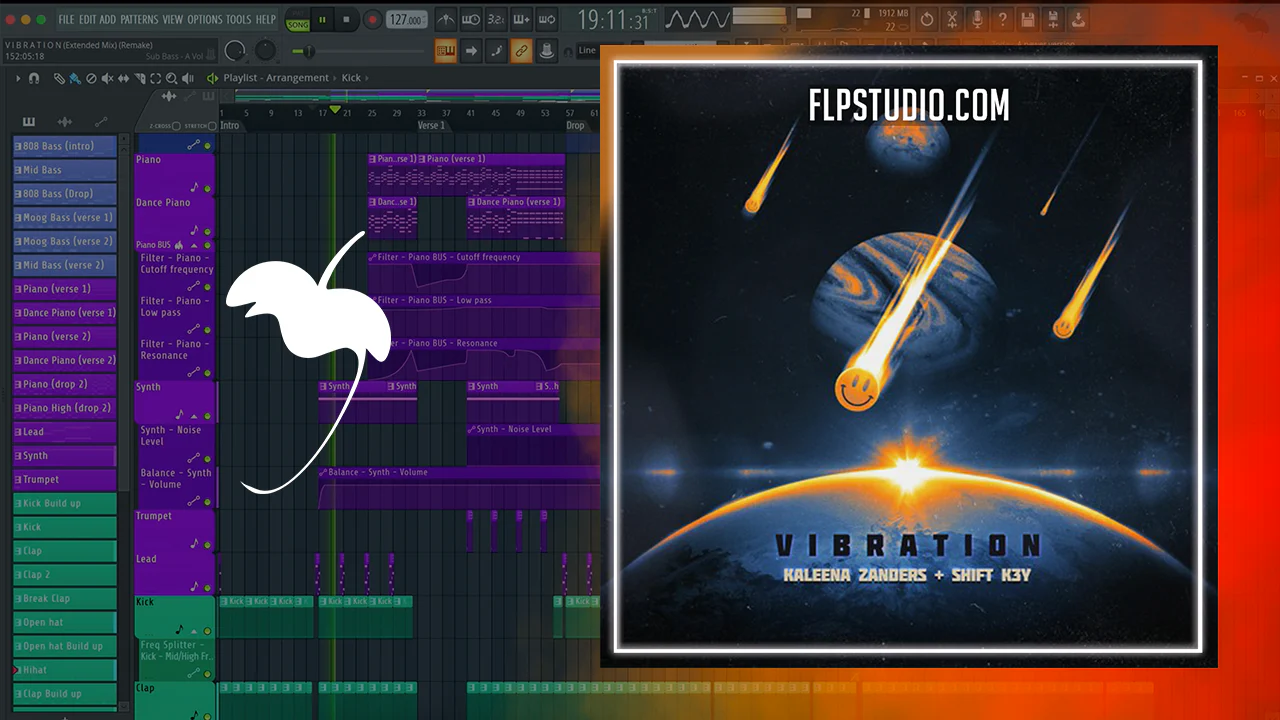Toggle overdub recording icon

tap(521, 19)
